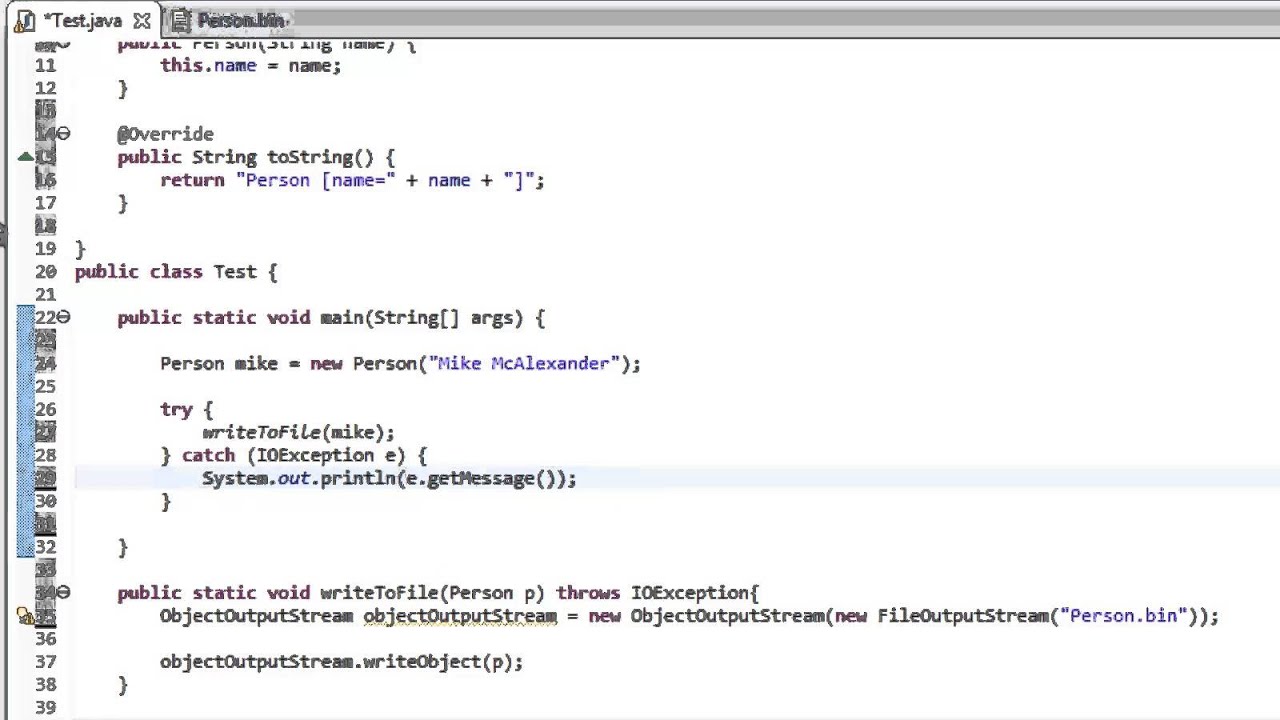Image resolution: width=1280 pixels, height=720 pixels.
Task: Click the 'Person mike' variable declaration
Action: (219, 364)
